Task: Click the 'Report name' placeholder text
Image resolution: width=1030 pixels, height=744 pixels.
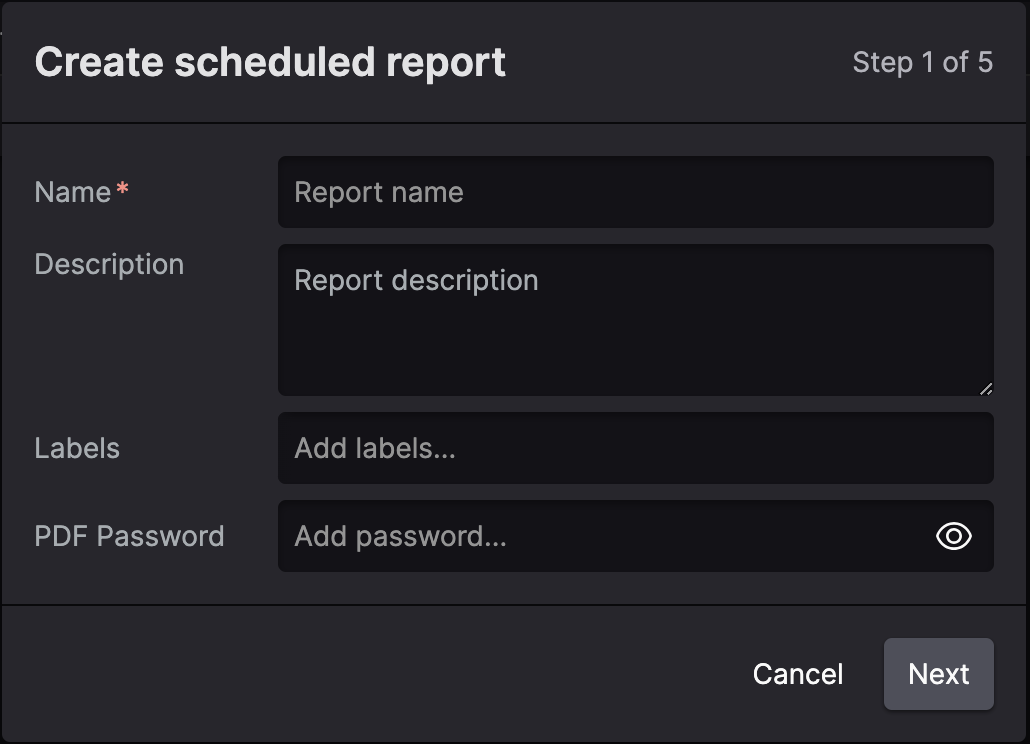Action: coord(378,192)
